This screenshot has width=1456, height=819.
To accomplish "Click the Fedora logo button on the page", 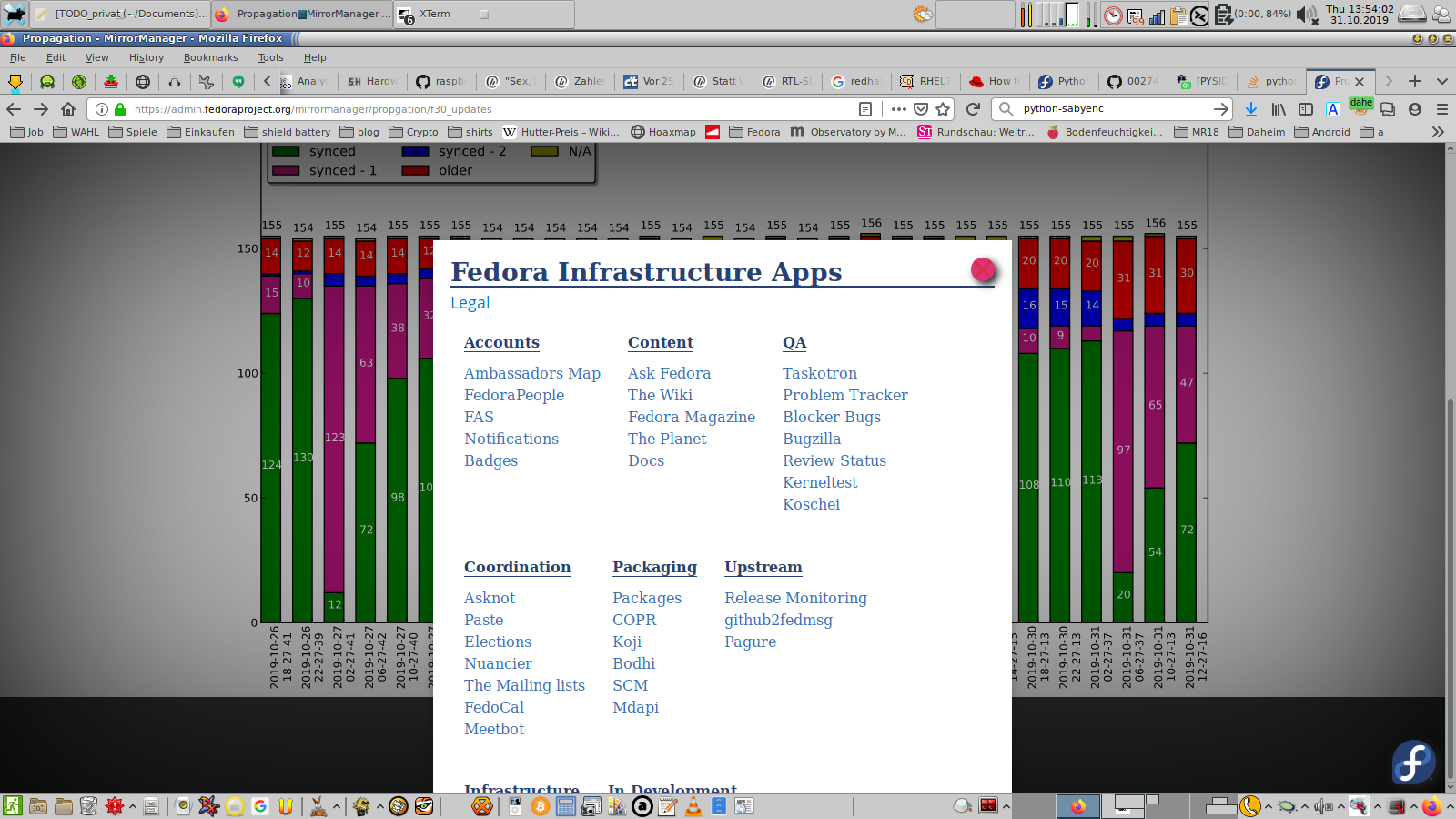I will [1413, 761].
